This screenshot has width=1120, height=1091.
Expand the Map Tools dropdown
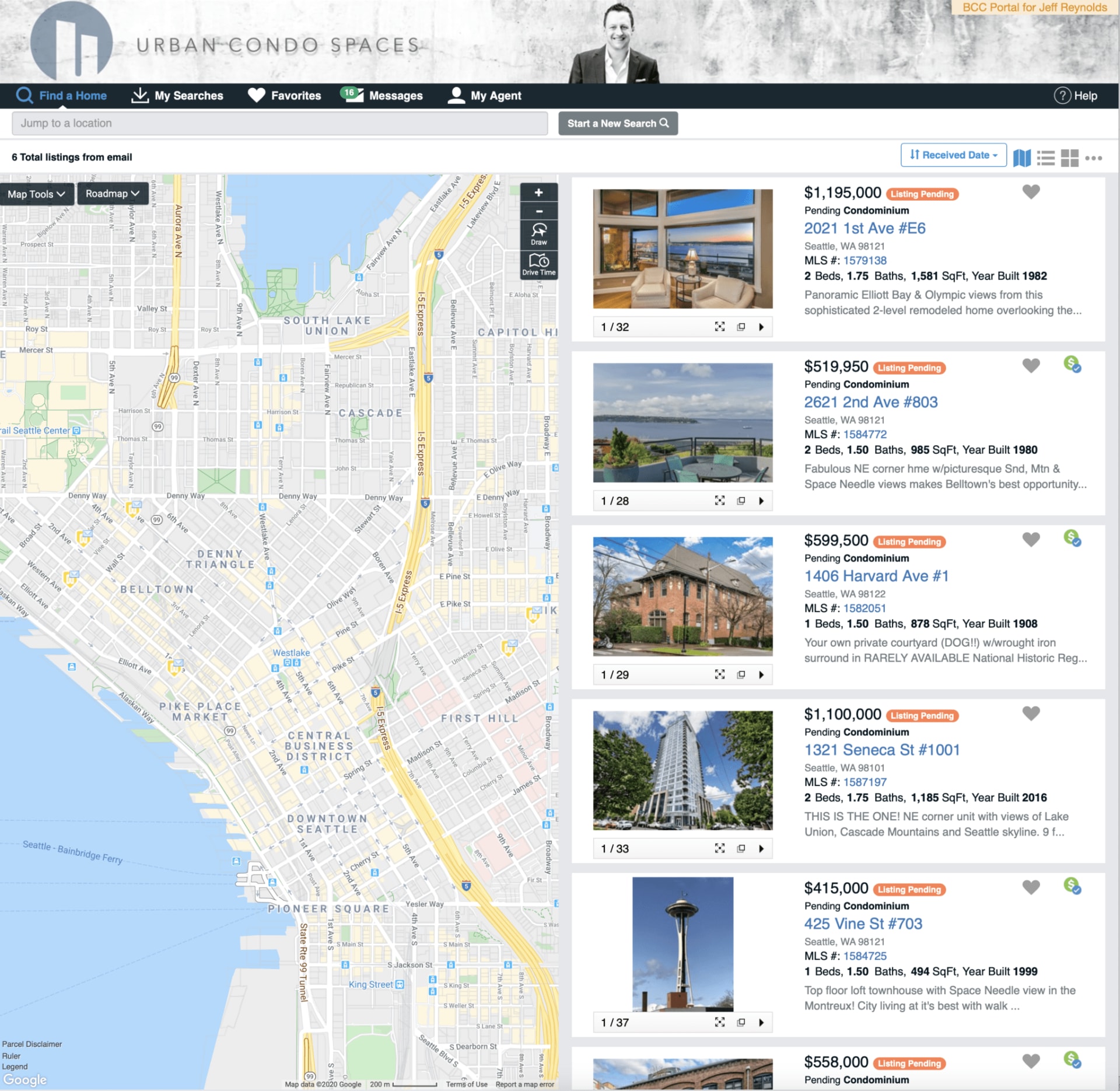click(x=36, y=194)
